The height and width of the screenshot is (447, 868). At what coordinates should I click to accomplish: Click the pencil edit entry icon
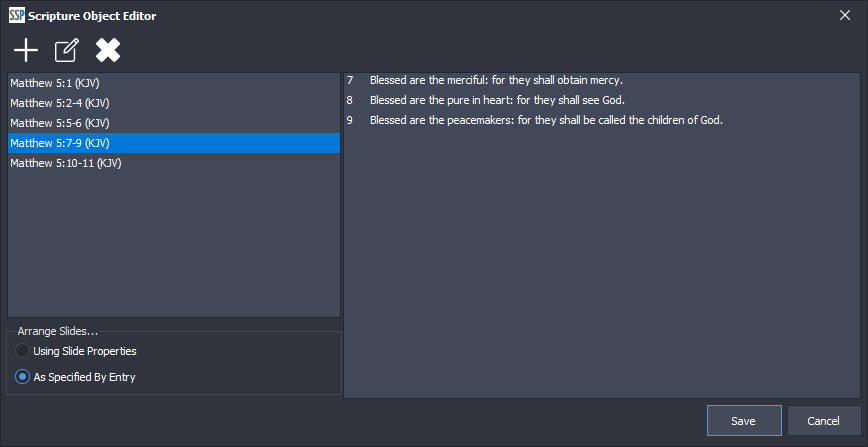66,50
